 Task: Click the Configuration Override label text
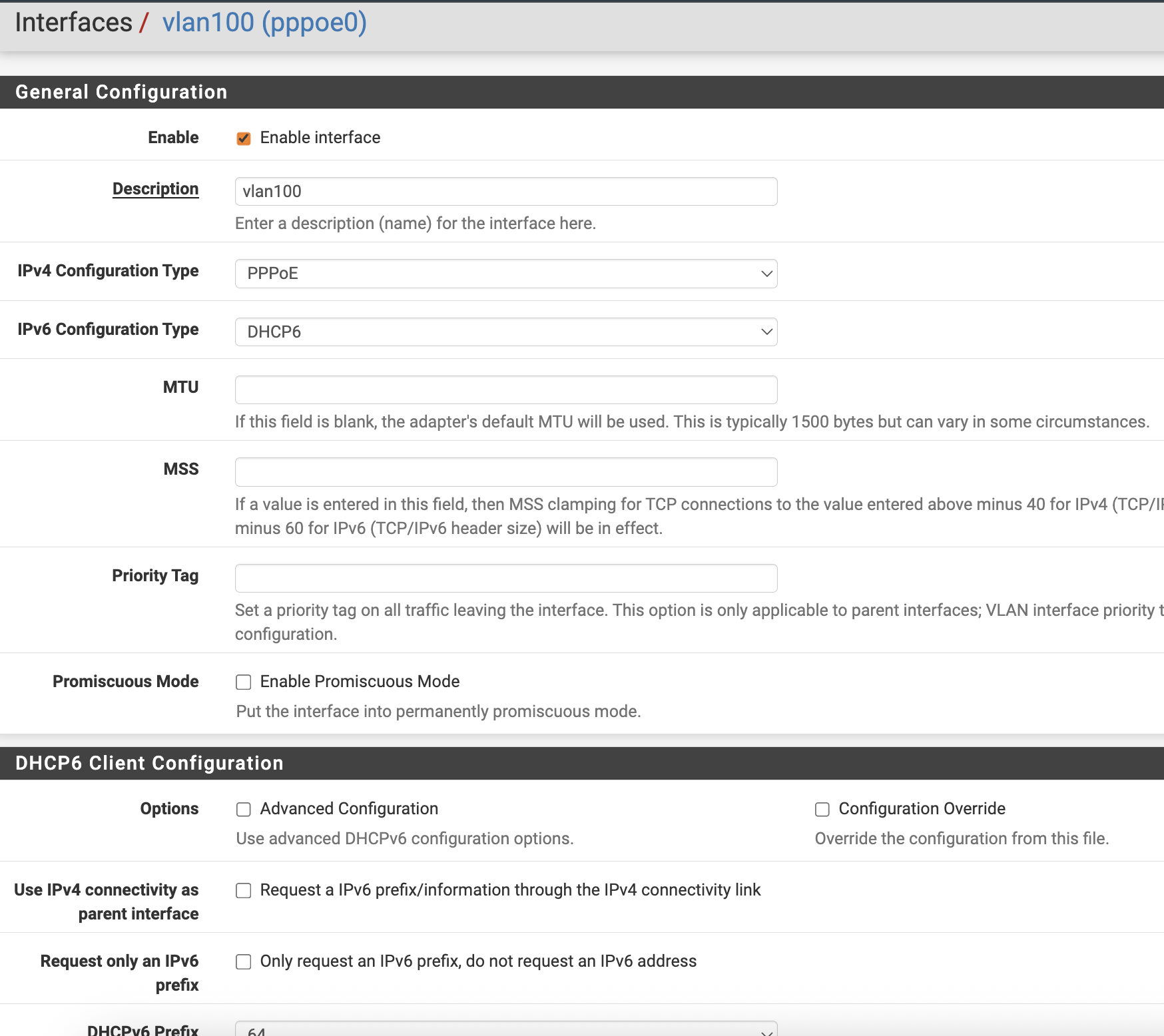pyautogui.click(x=922, y=808)
